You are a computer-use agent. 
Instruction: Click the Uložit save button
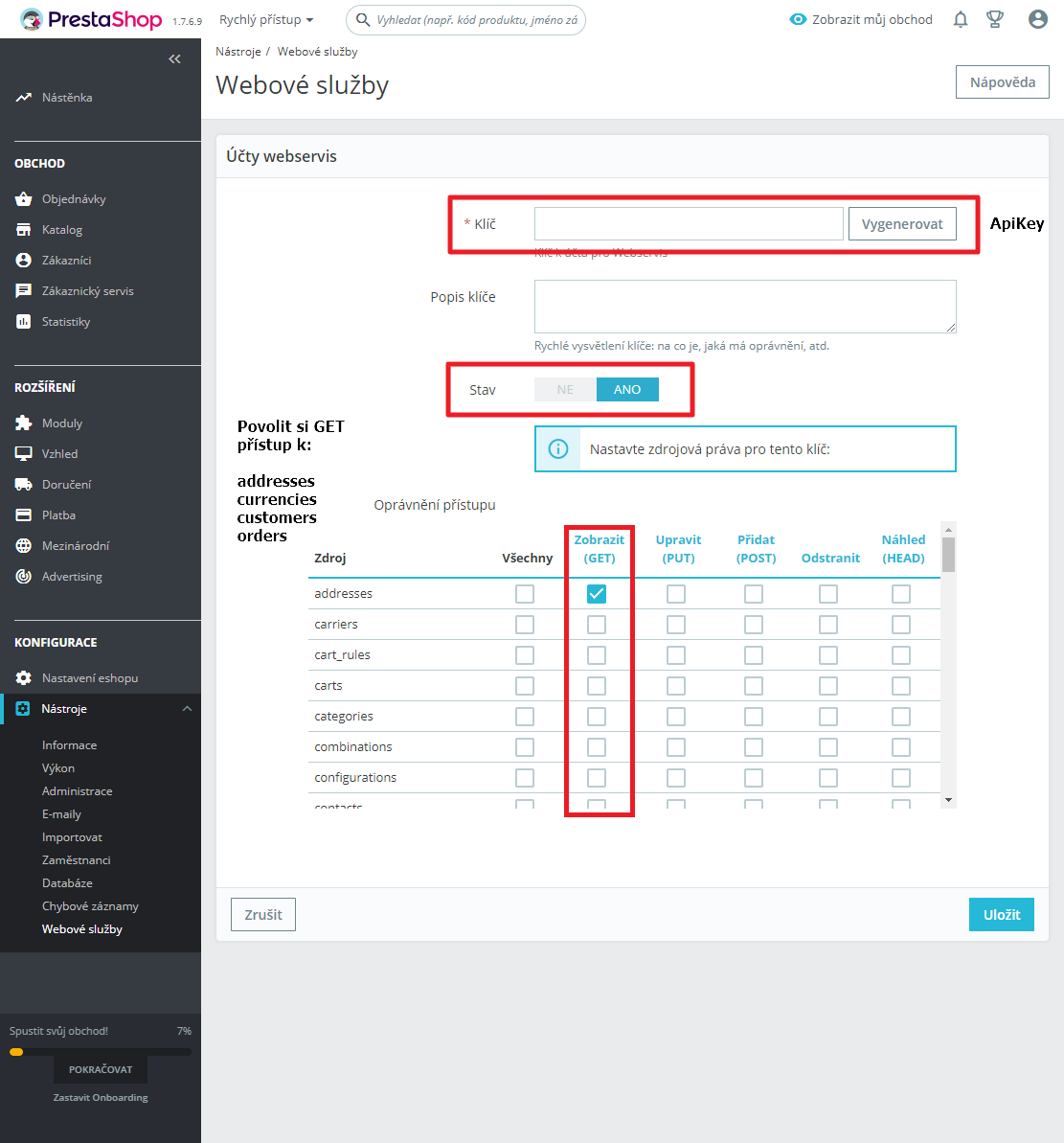click(x=1002, y=914)
